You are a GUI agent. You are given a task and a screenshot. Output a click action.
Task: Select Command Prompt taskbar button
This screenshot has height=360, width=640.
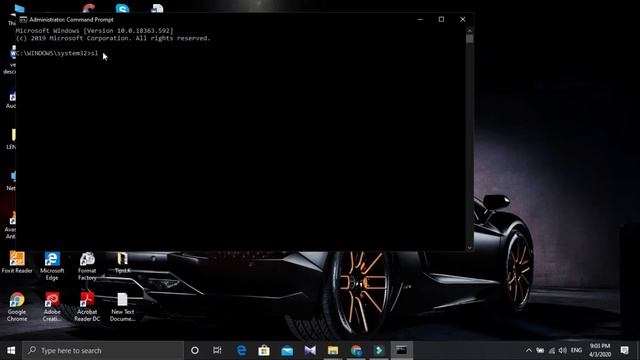click(402, 350)
